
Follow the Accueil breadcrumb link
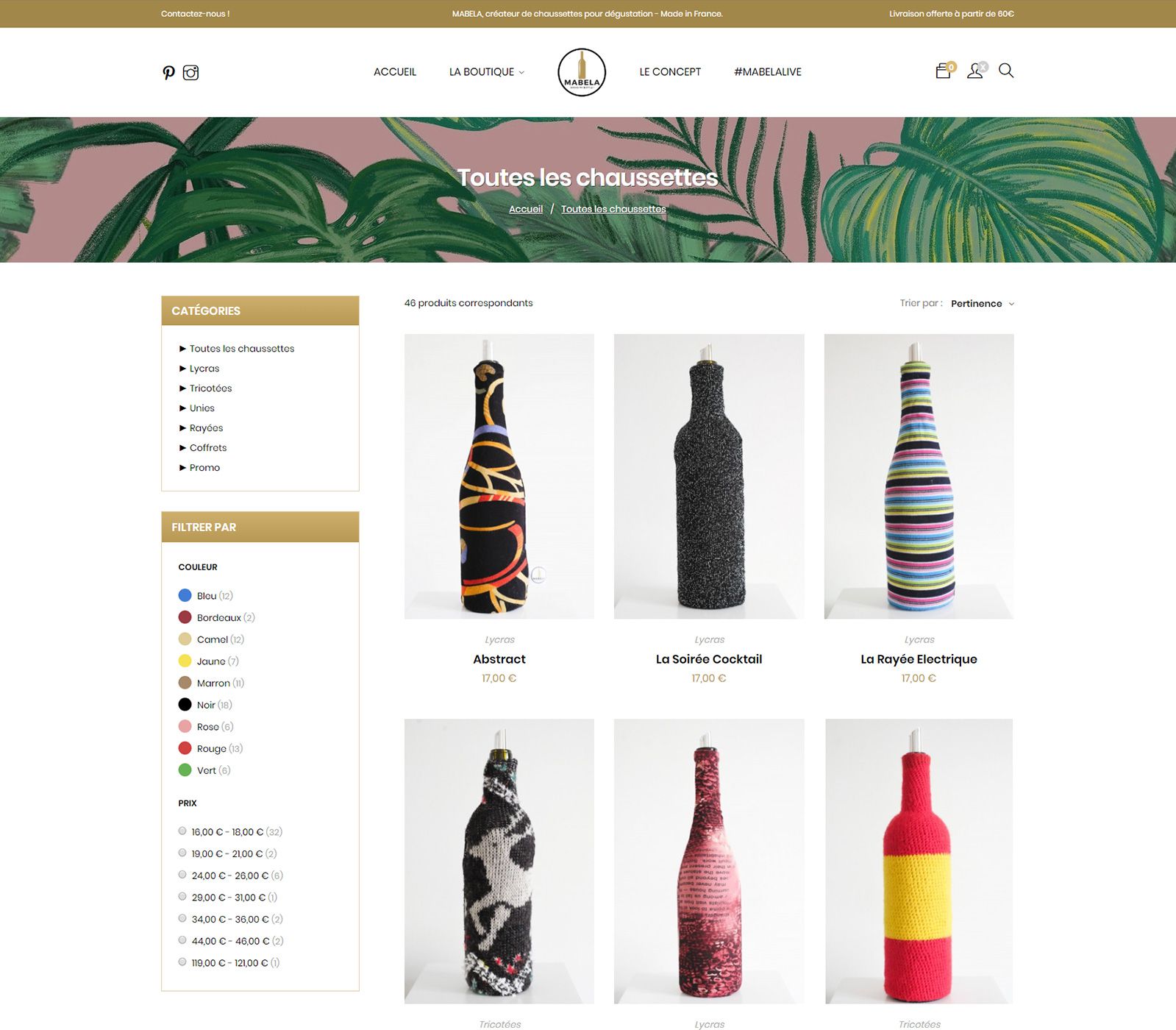pyautogui.click(x=526, y=209)
